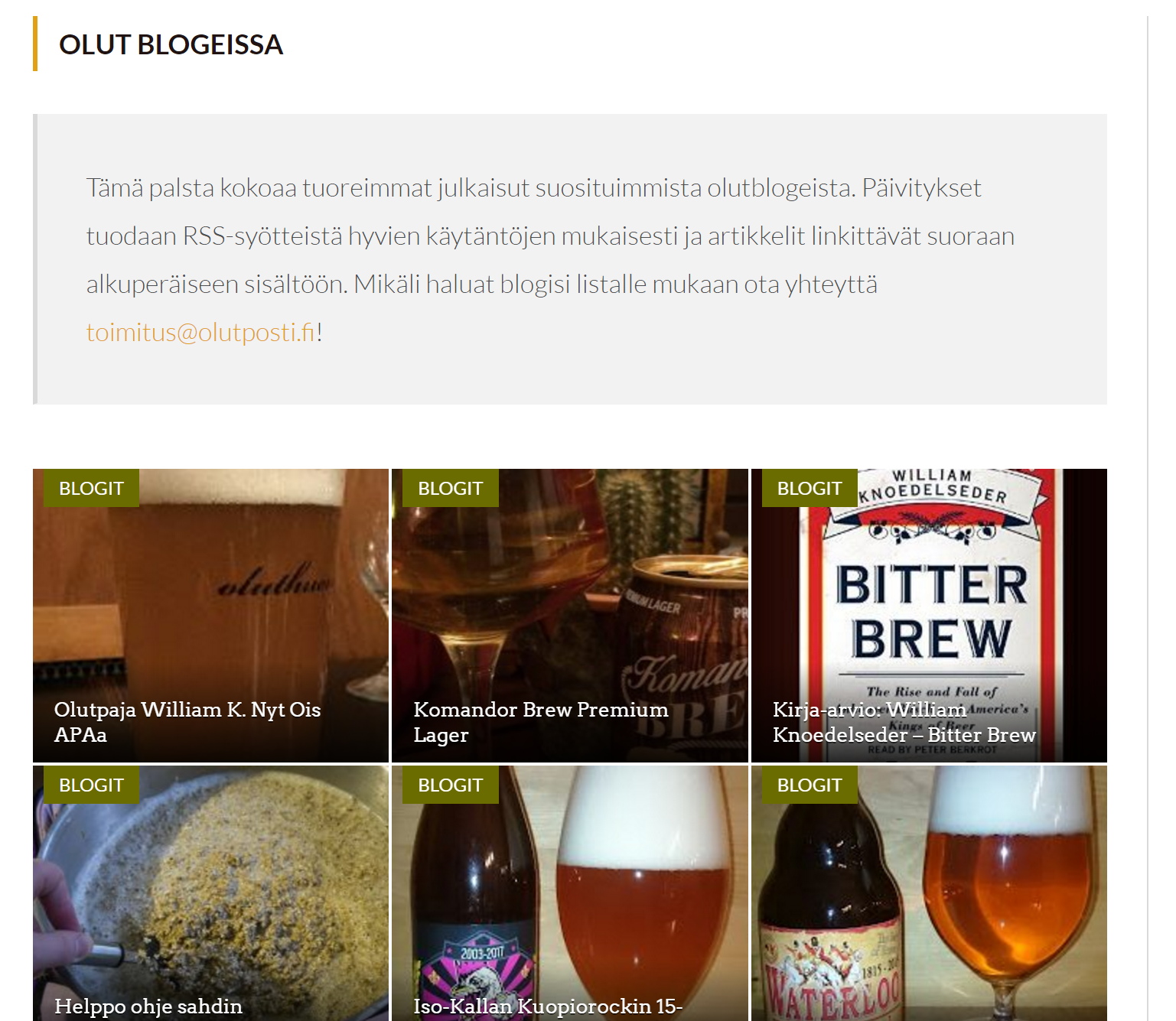Open the Helppo ohje sahdin article
The height and width of the screenshot is (1021, 1176).
[148, 1006]
